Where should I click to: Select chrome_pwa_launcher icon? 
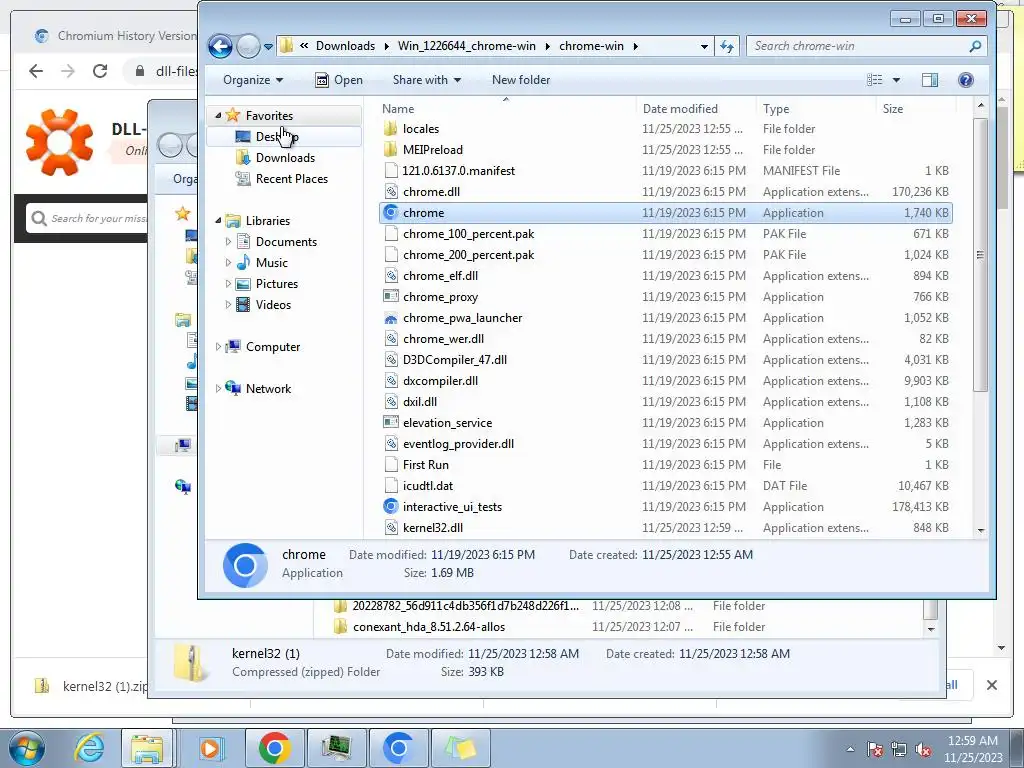pos(391,317)
